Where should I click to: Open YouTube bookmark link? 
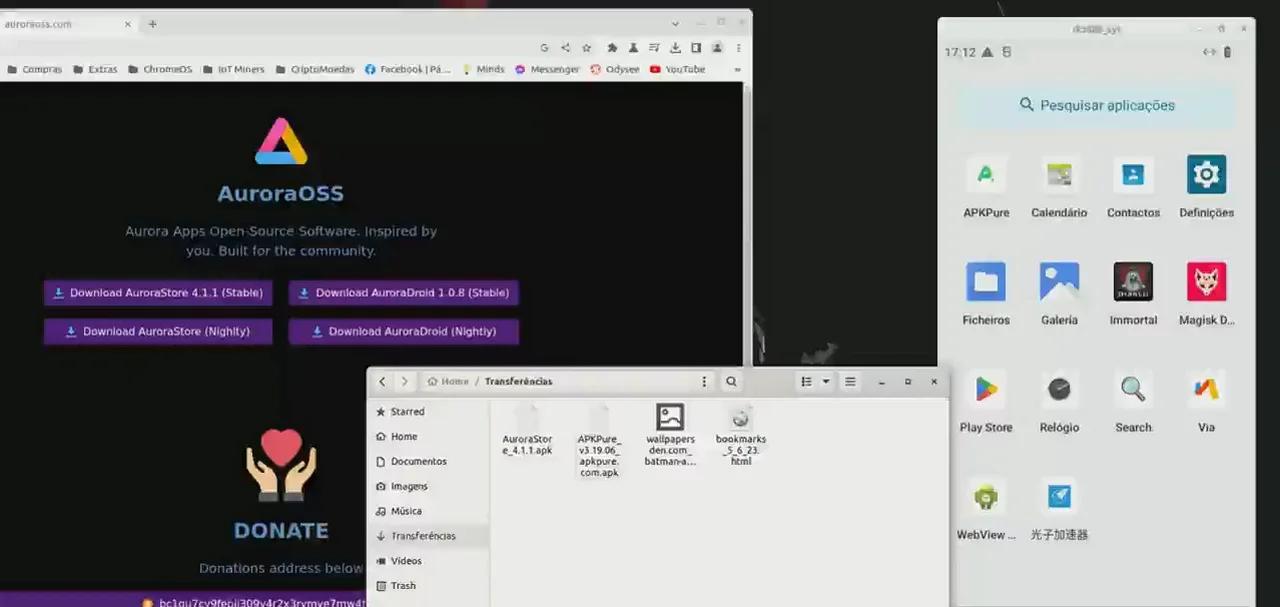click(x=677, y=70)
